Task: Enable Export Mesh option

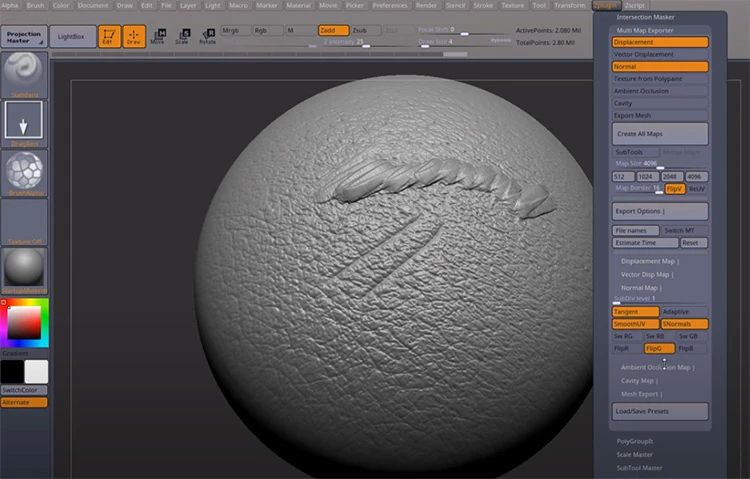Action: pyautogui.click(x=660, y=115)
